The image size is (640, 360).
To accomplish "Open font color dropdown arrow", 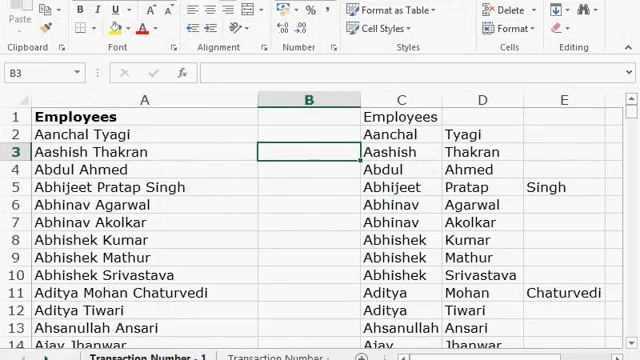I will [156, 28].
